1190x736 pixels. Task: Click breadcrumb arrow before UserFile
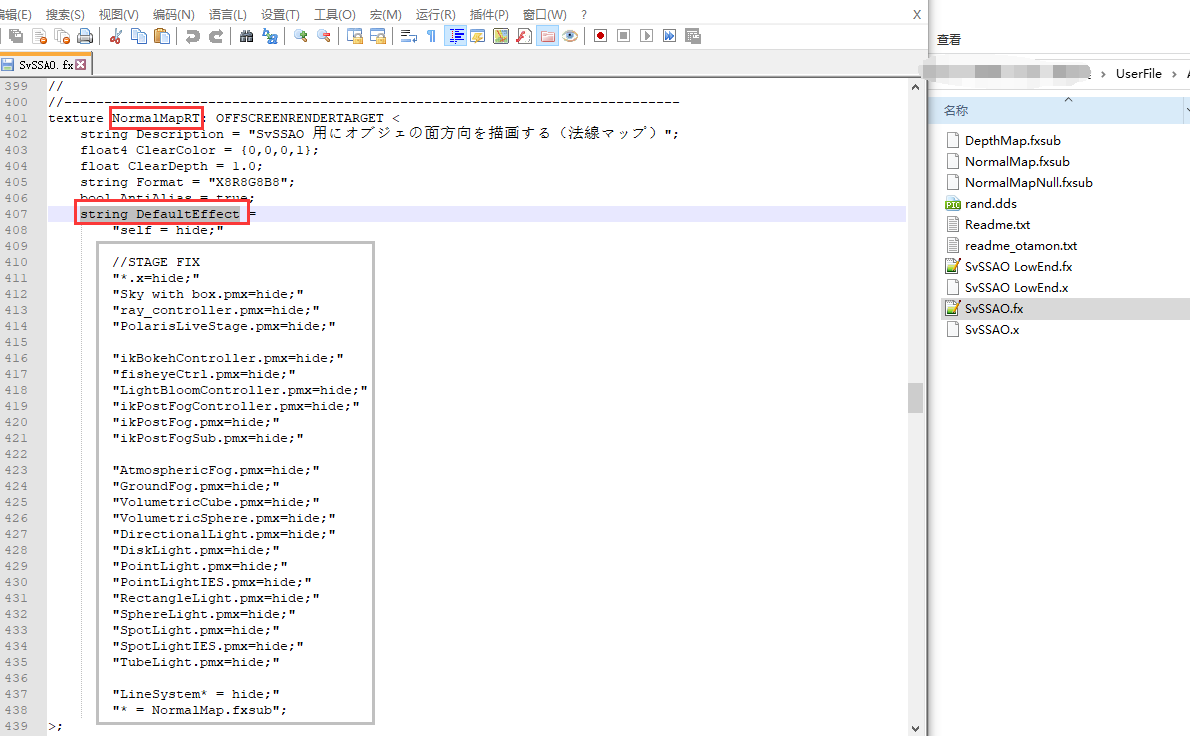(1103, 74)
